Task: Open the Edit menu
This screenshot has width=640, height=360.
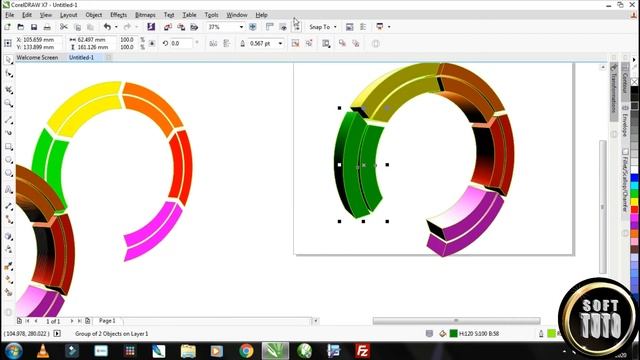Action: point(27,15)
